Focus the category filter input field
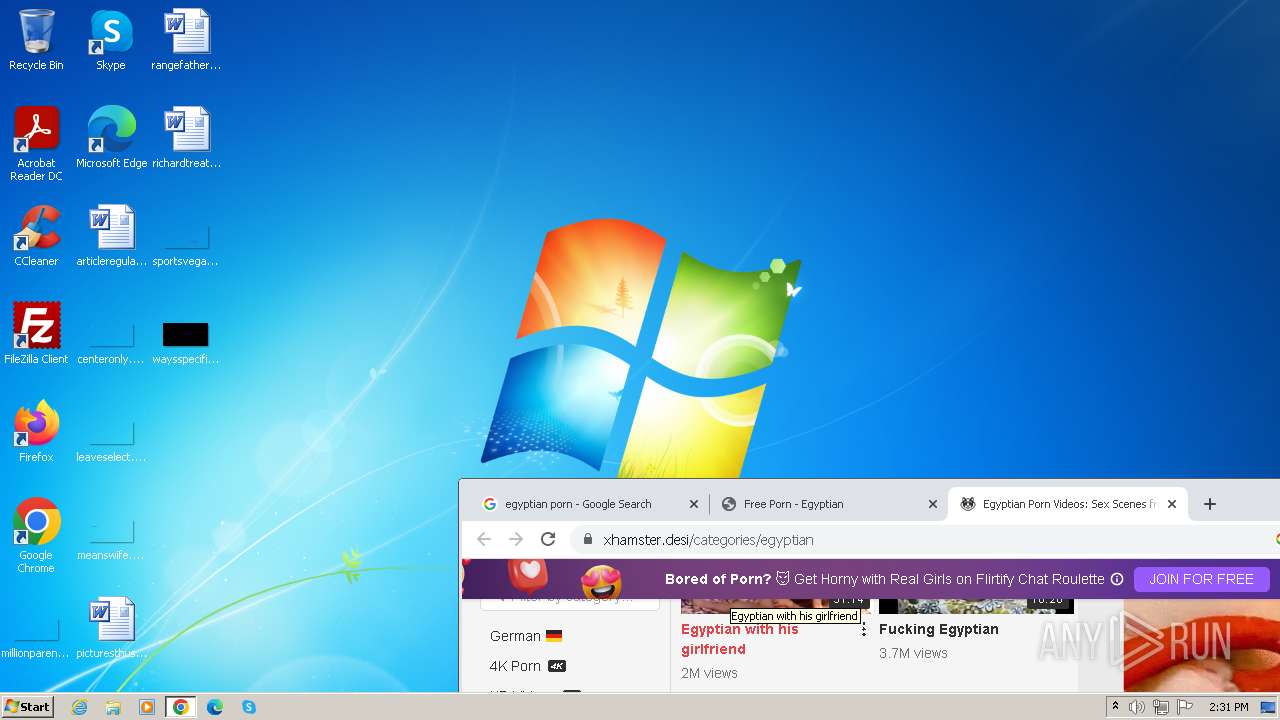This screenshot has height=720, width=1280. pyautogui.click(x=570, y=600)
